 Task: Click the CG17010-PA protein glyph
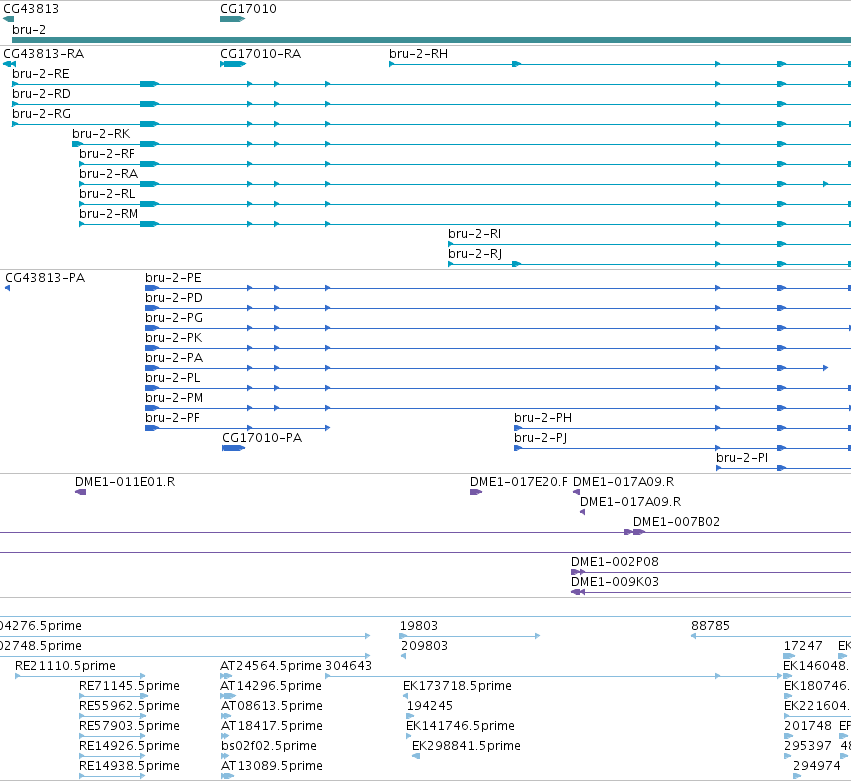[x=233, y=448]
